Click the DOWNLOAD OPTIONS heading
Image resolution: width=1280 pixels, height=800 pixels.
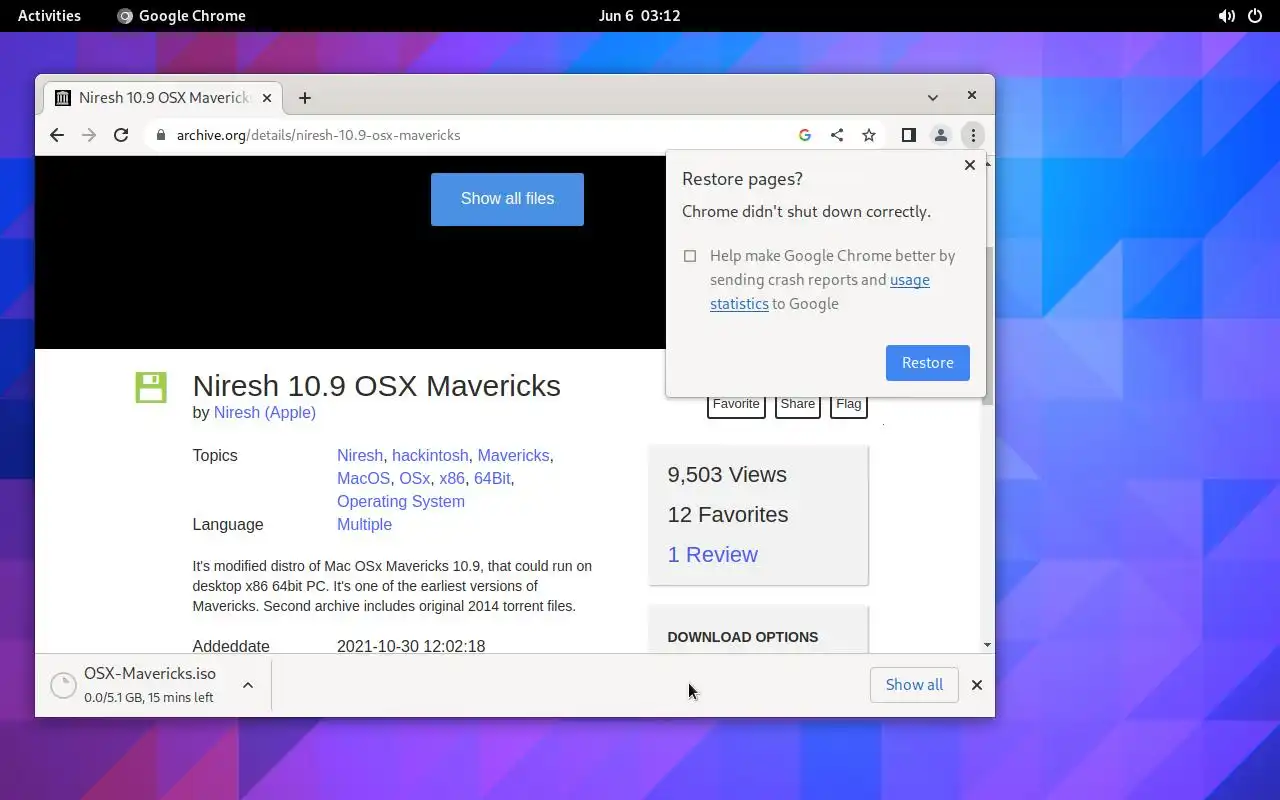click(743, 637)
